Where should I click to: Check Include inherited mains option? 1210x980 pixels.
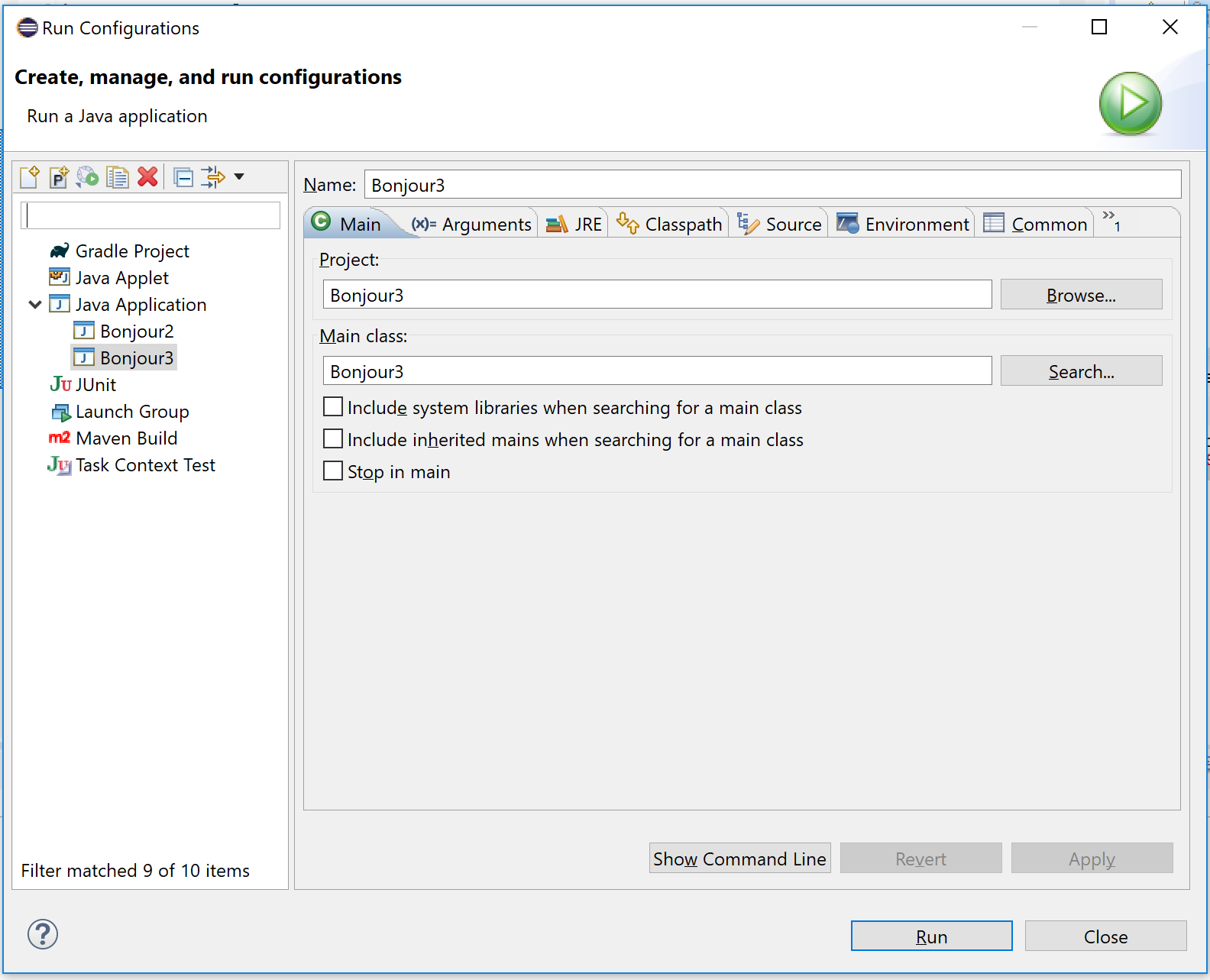pyautogui.click(x=333, y=439)
